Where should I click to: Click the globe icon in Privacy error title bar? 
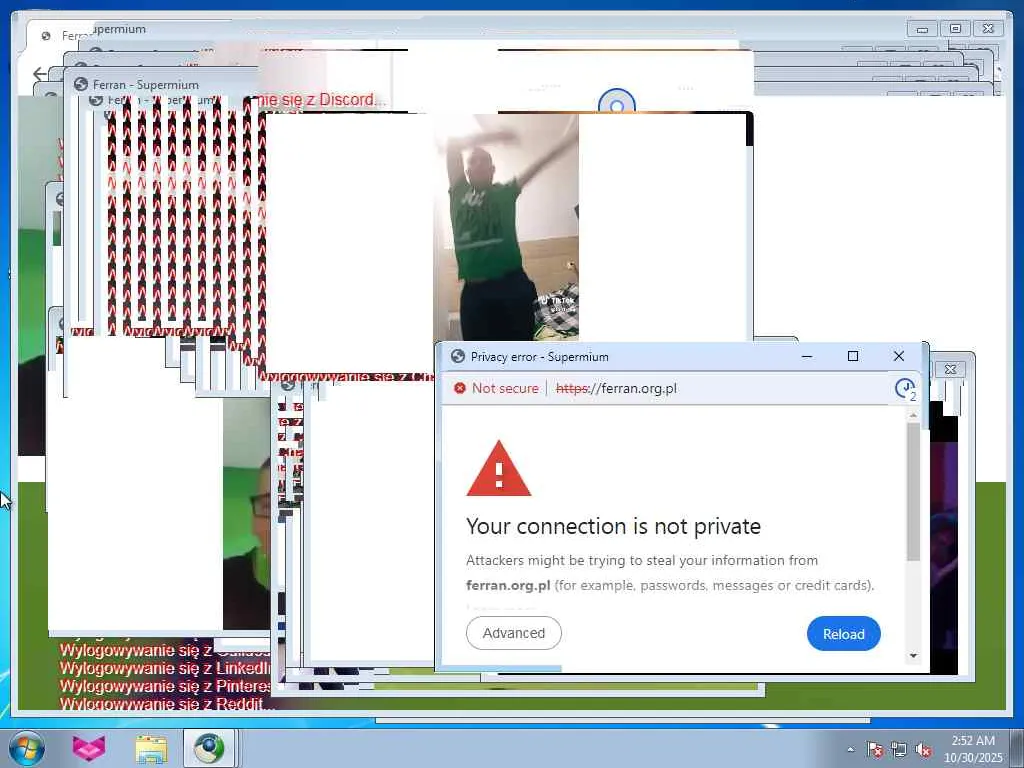click(x=458, y=356)
